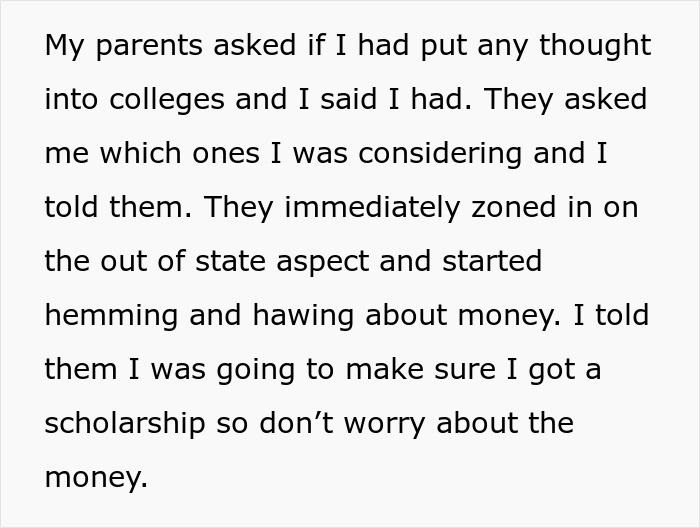Click the word "considering"
Viewport: 700px width, 528px height.
click(440, 154)
